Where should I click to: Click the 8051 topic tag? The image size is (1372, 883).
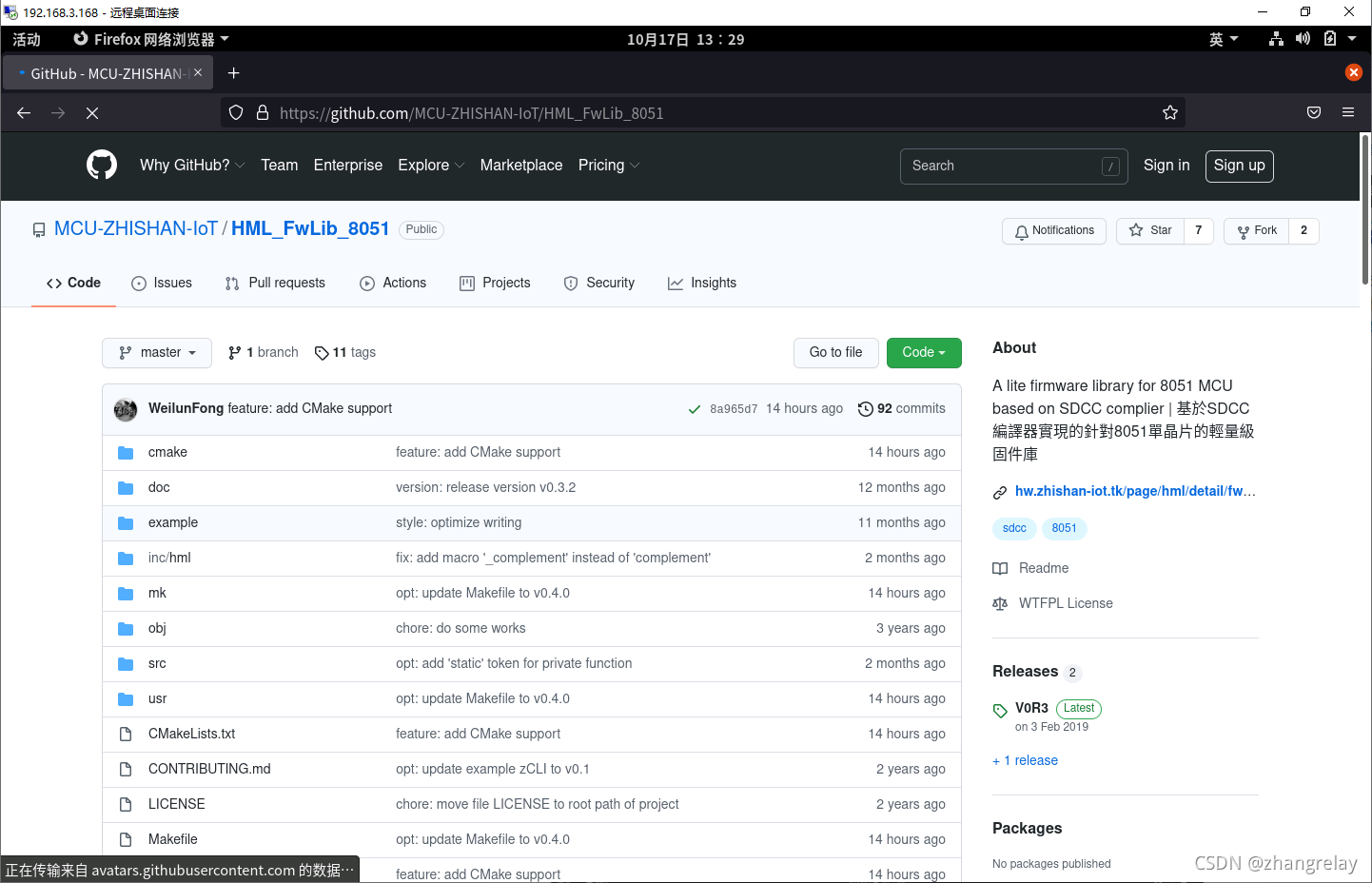pos(1065,528)
